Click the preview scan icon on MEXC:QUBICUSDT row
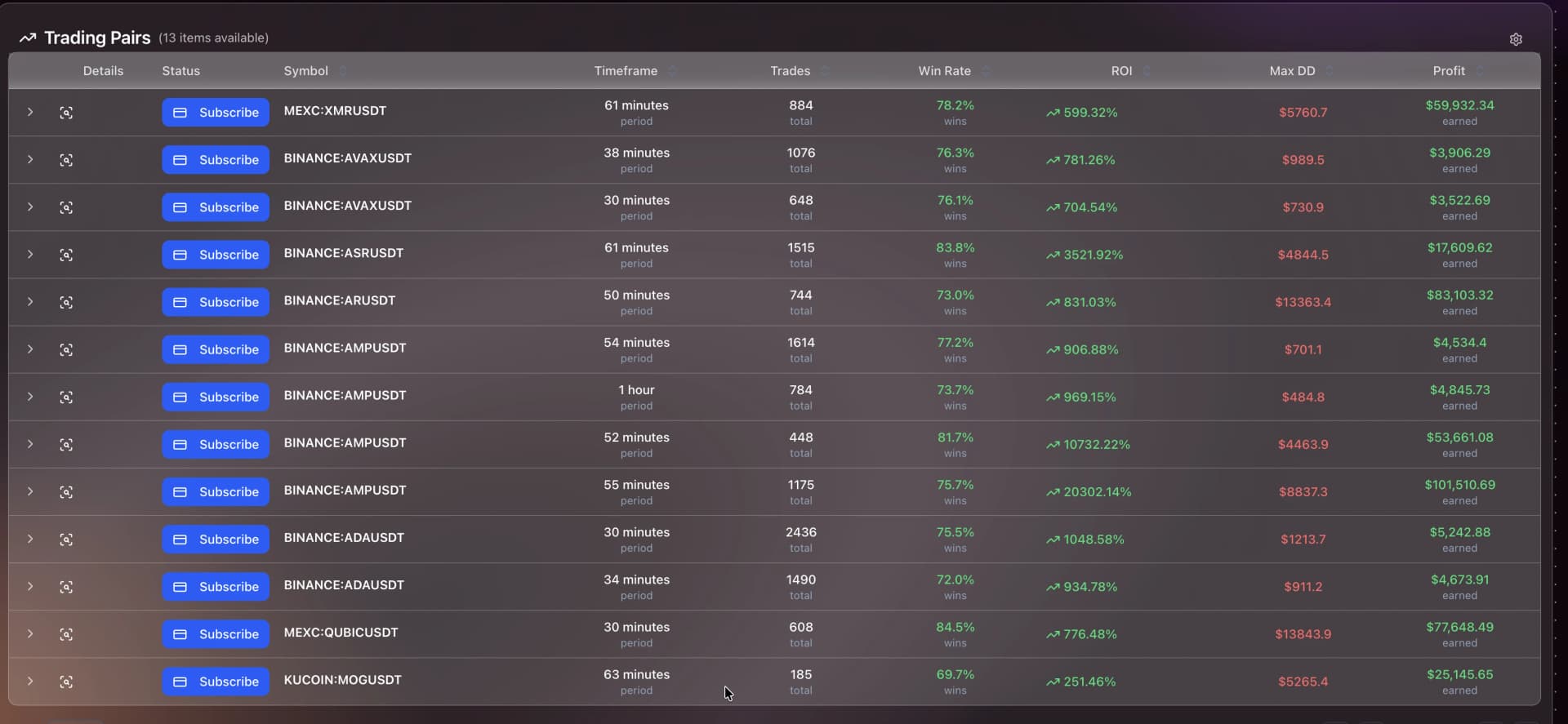This screenshot has height=724, width=1568. pos(67,634)
